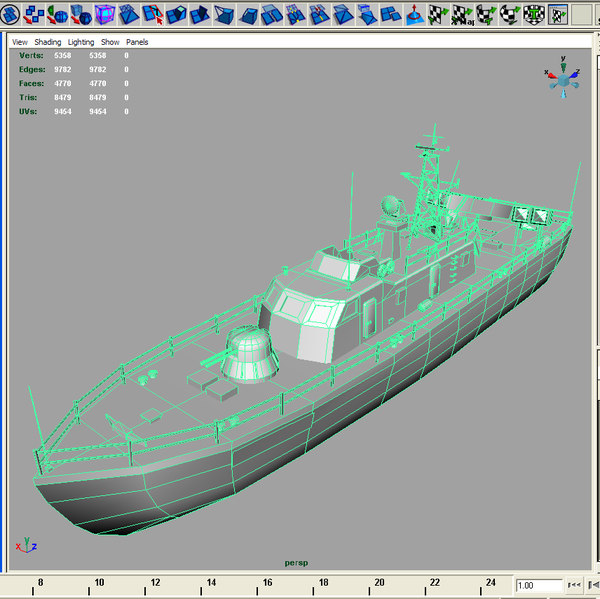The image size is (600, 599).
Task: Open the UV Texture Editor icon
Action: 558,14
